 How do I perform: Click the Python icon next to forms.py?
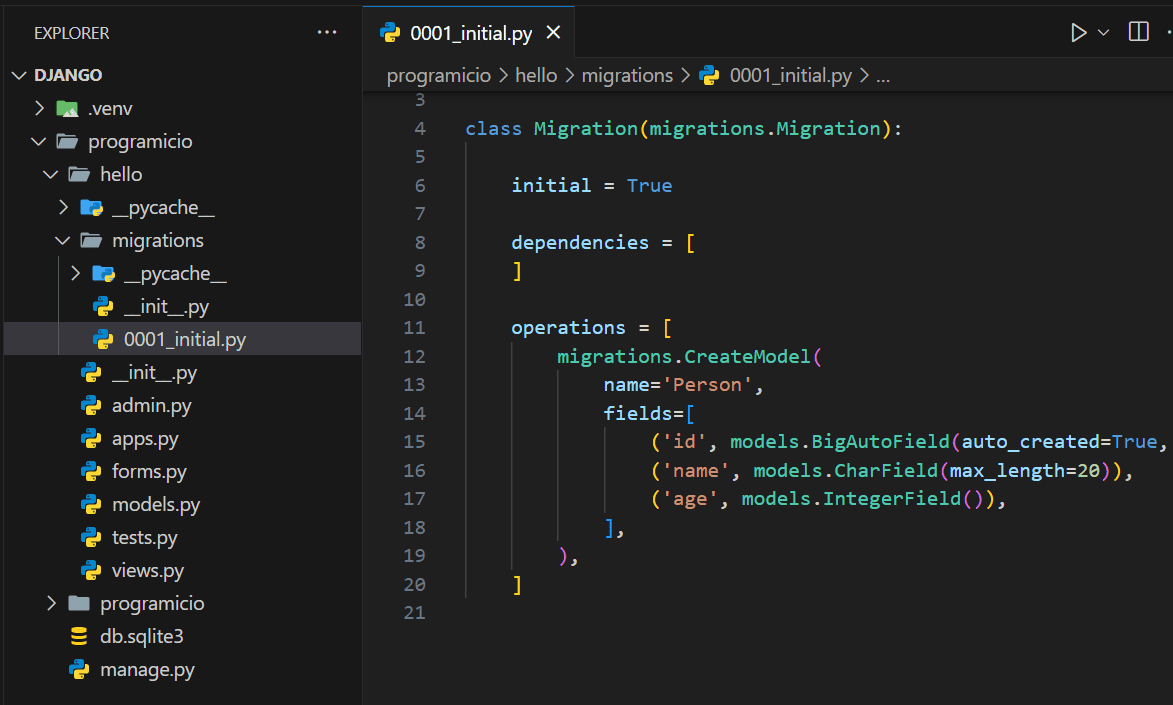click(x=91, y=471)
